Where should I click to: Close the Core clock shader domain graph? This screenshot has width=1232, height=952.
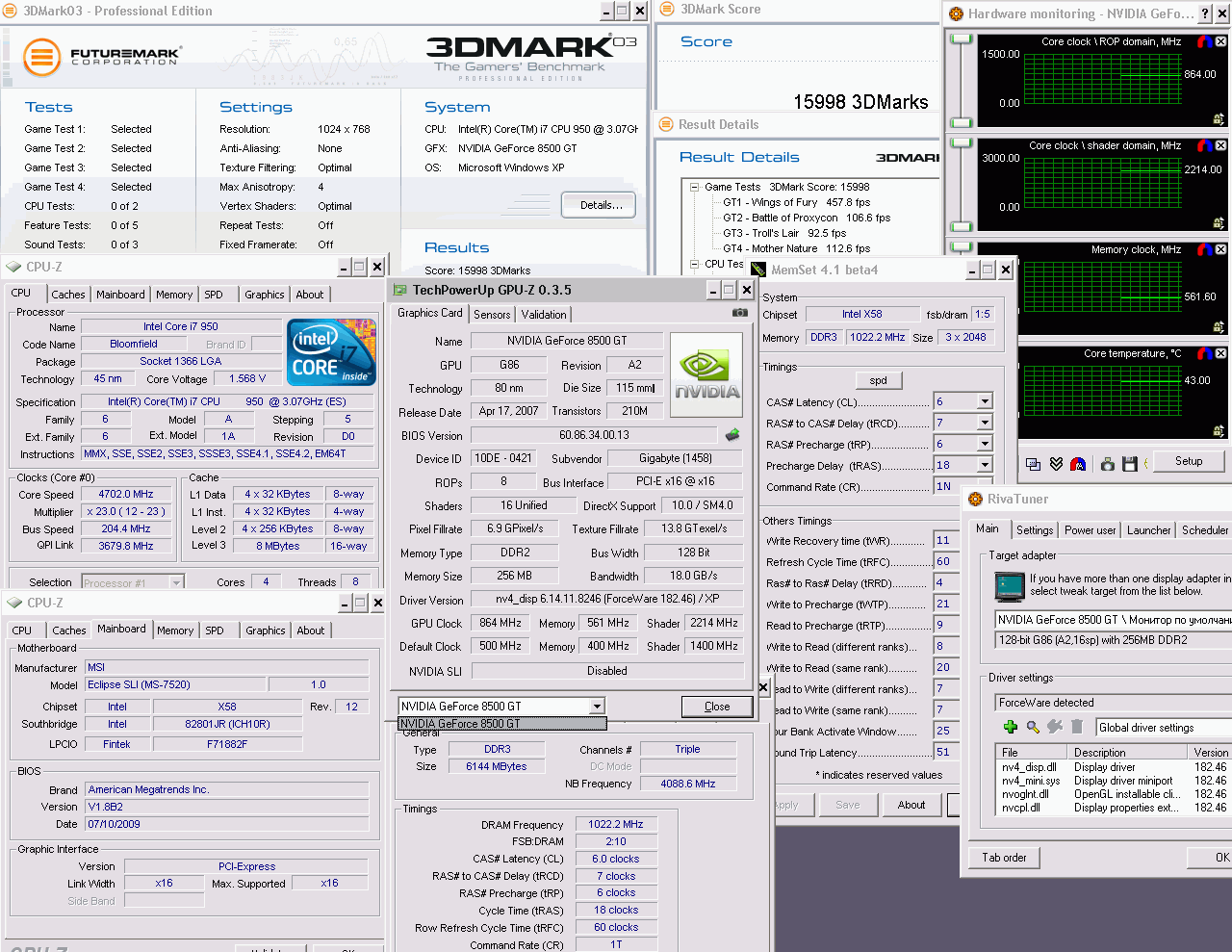[x=1220, y=145]
